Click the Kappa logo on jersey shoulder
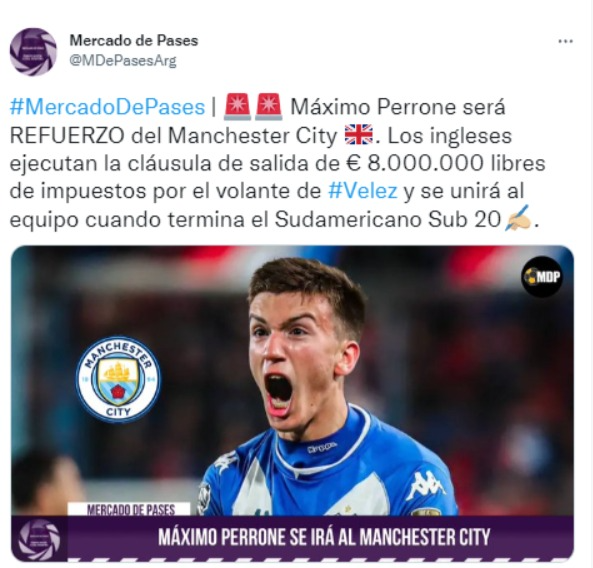The height and width of the screenshot is (568, 593). (427, 486)
